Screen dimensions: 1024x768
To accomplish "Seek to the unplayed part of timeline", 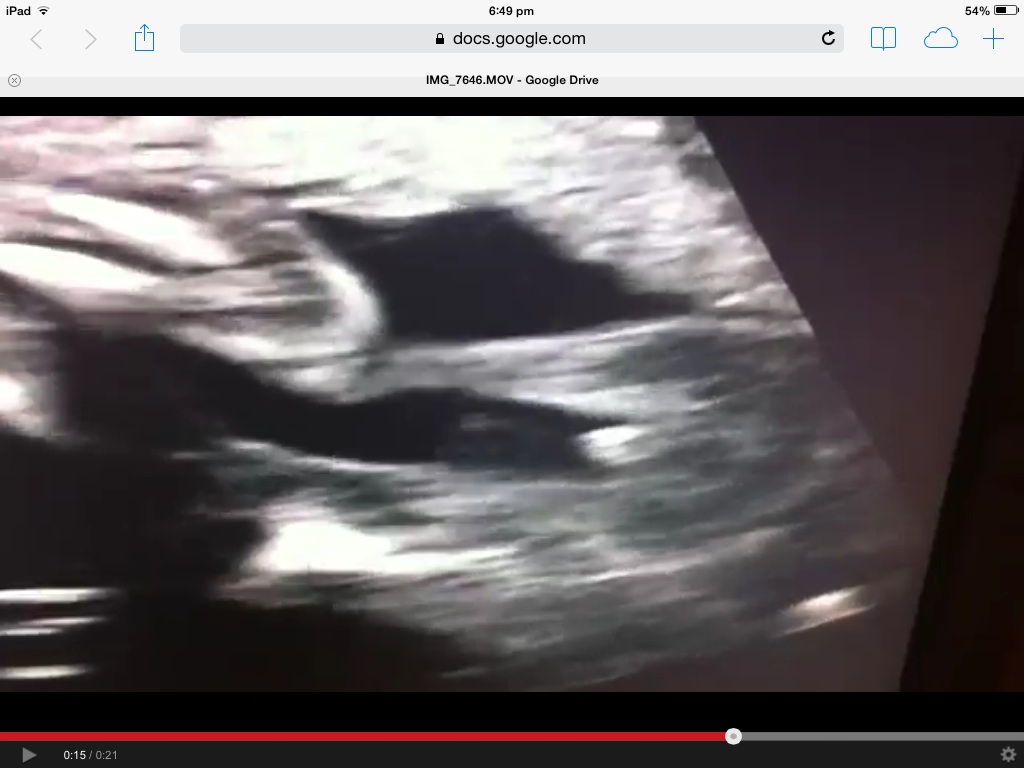I will pos(882,737).
